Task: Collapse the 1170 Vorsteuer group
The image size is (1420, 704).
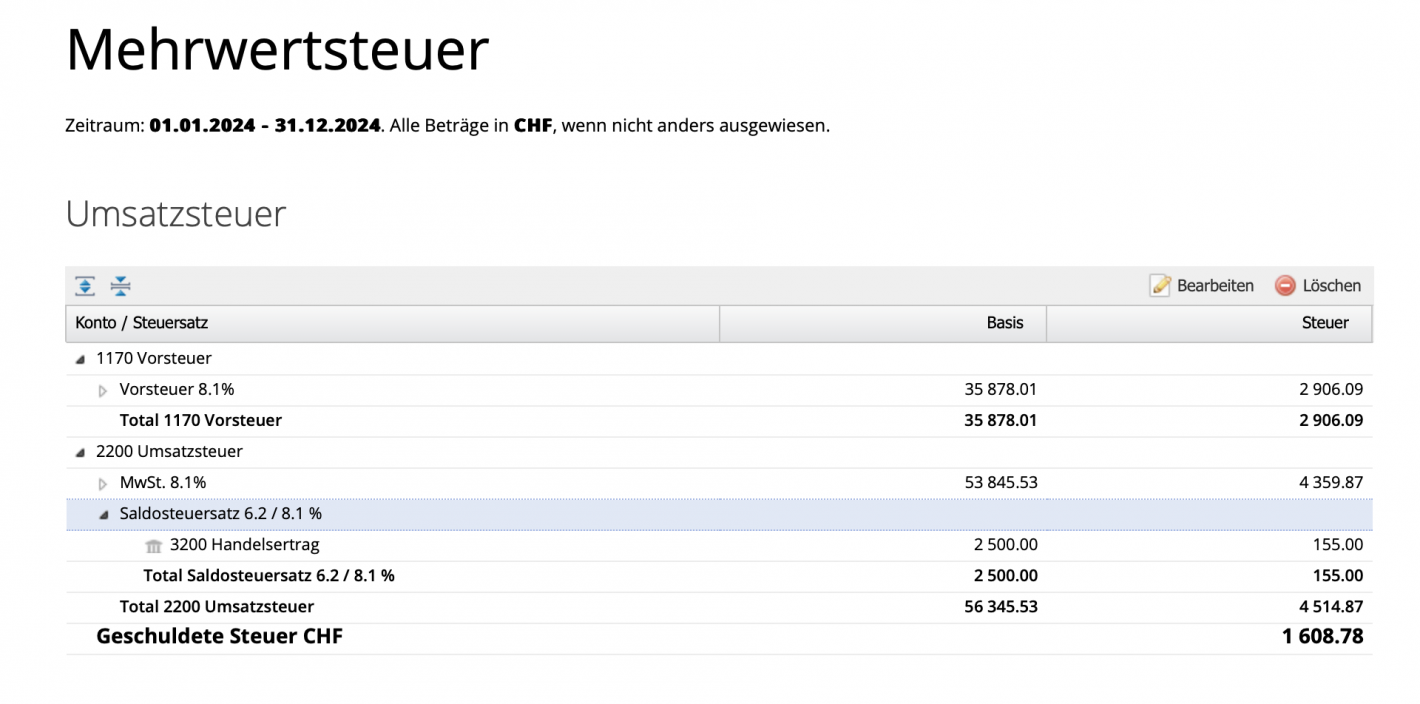Action: [x=81, y=357]
